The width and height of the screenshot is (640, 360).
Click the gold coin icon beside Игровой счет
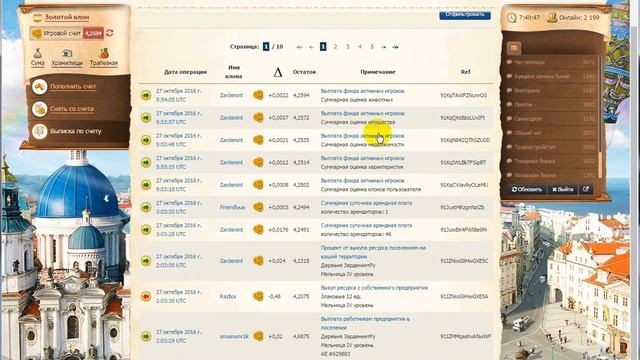[x=36, y=33]
